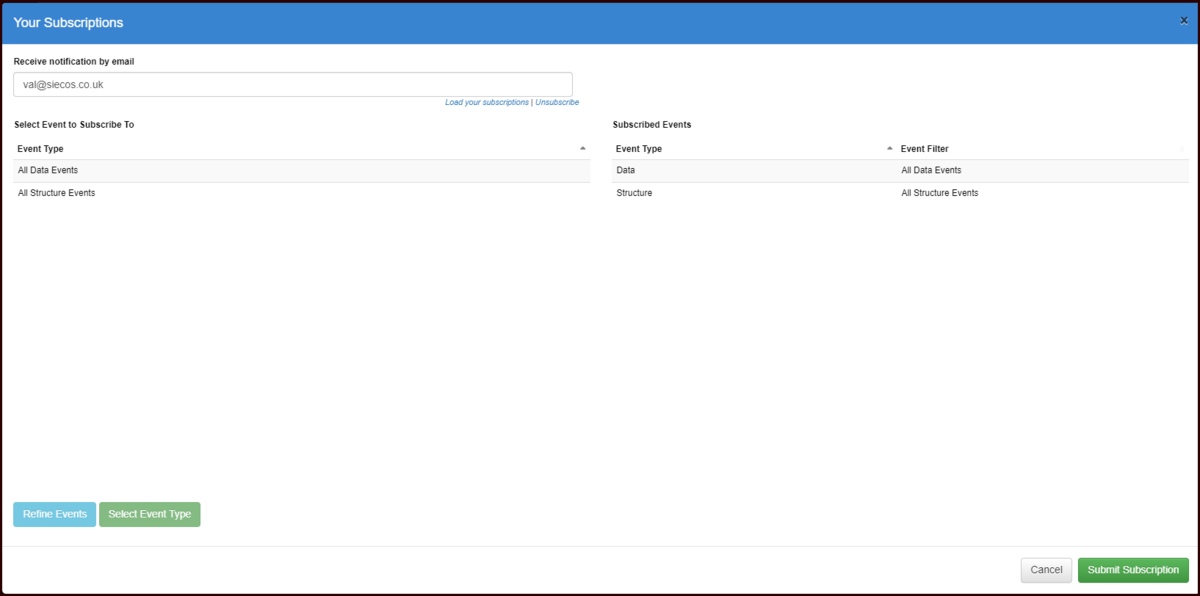
Task: Sort the left Event Type column ascending
Action: pos(583,147)
